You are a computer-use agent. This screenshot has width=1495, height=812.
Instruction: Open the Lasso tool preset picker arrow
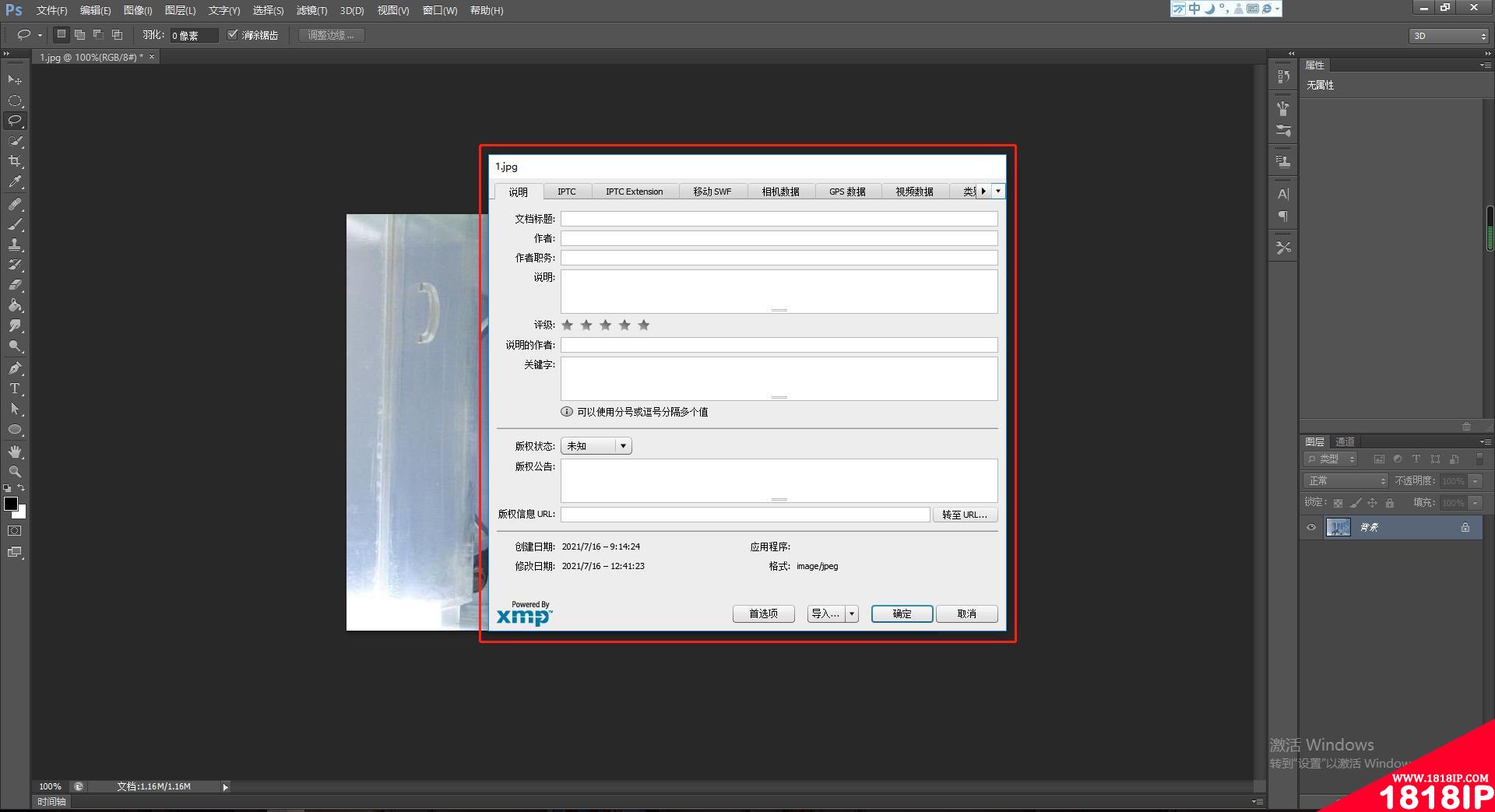tap(40, 35)
